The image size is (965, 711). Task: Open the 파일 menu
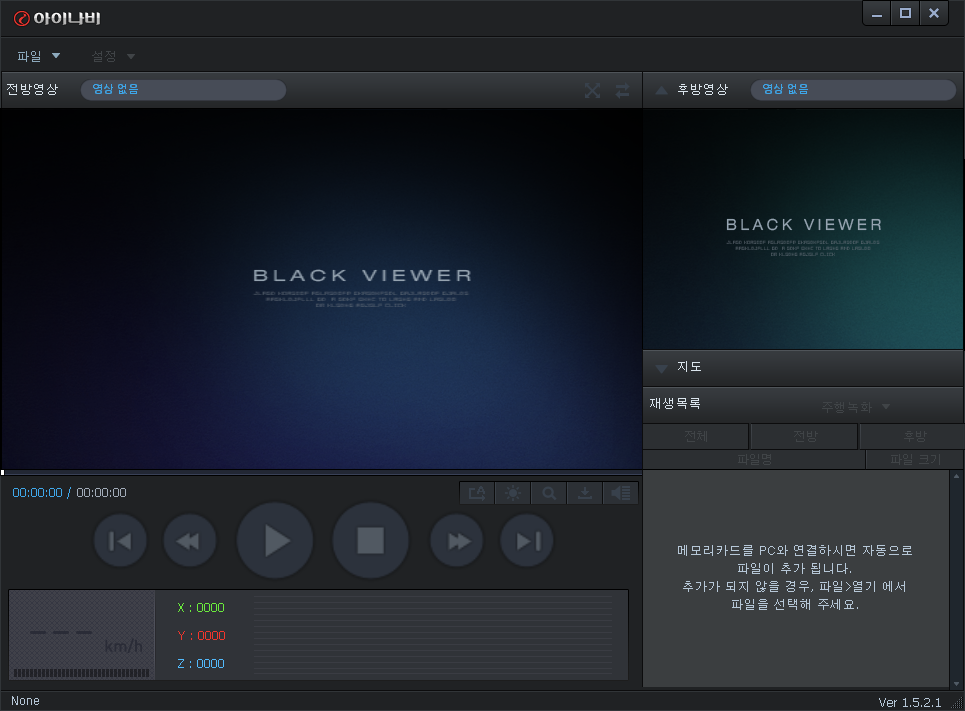[38, 56]
